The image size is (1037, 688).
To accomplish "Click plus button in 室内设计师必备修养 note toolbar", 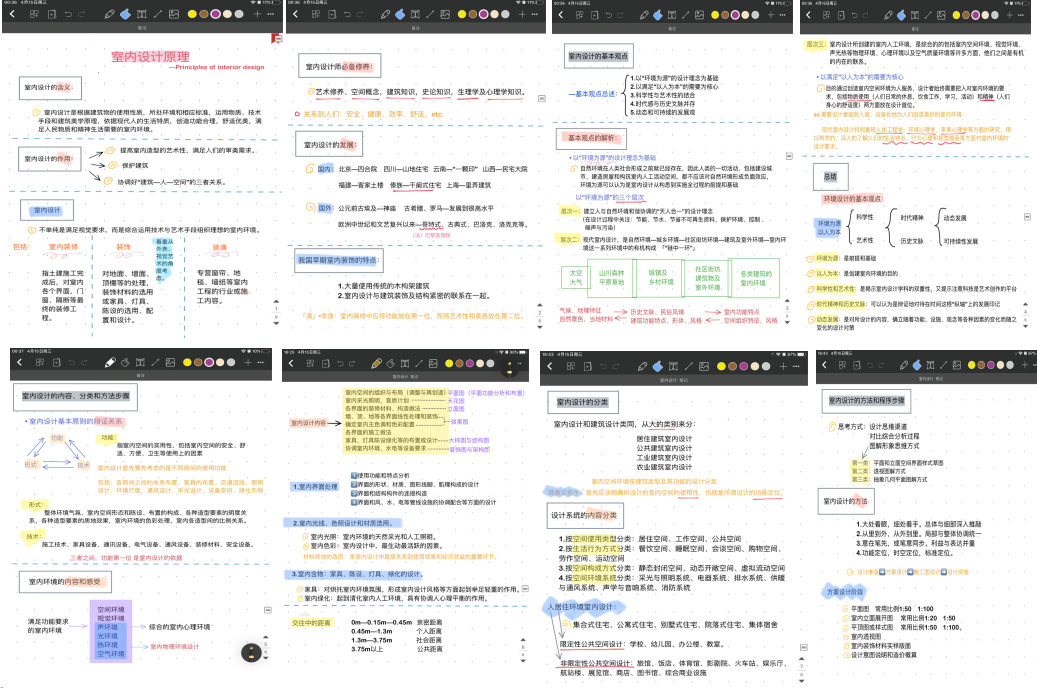I will click(x=519, y=15).
